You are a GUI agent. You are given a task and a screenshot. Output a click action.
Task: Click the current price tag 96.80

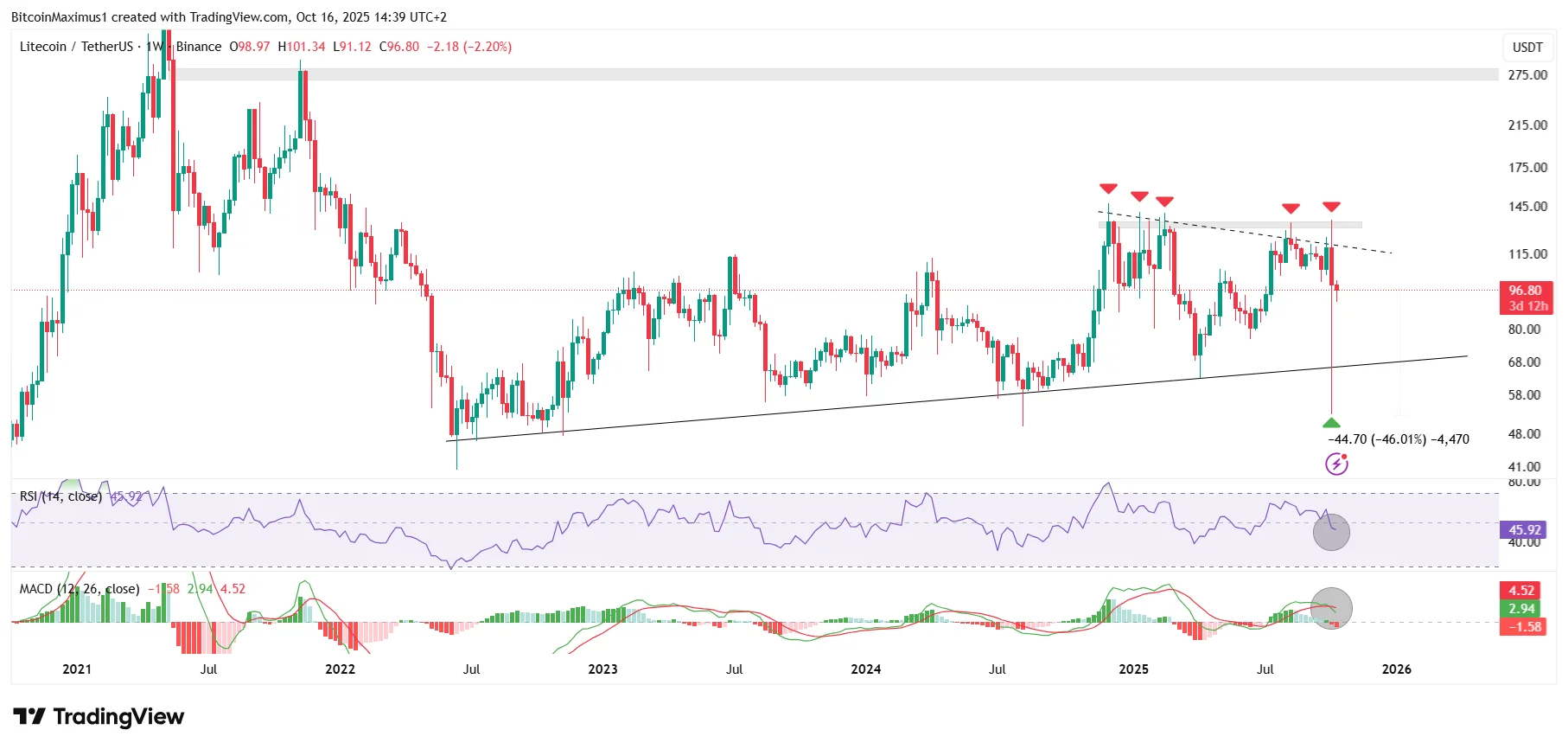(1526, 291)
